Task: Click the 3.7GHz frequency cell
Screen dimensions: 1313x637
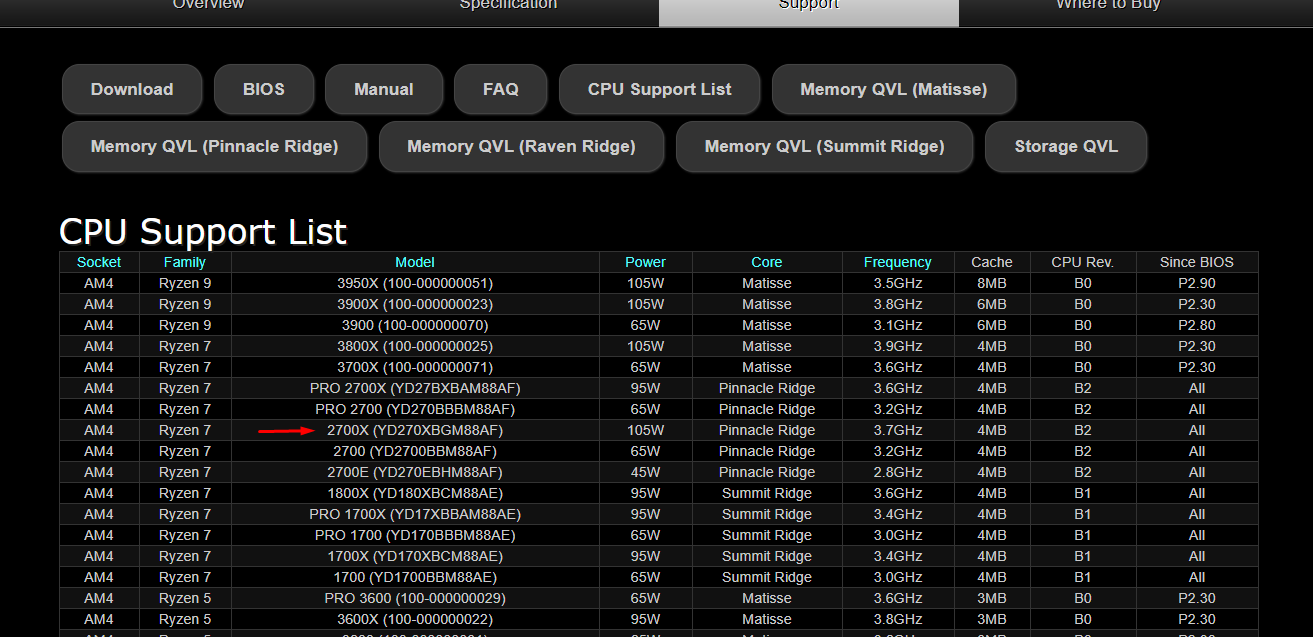Action: coord(898,430)
